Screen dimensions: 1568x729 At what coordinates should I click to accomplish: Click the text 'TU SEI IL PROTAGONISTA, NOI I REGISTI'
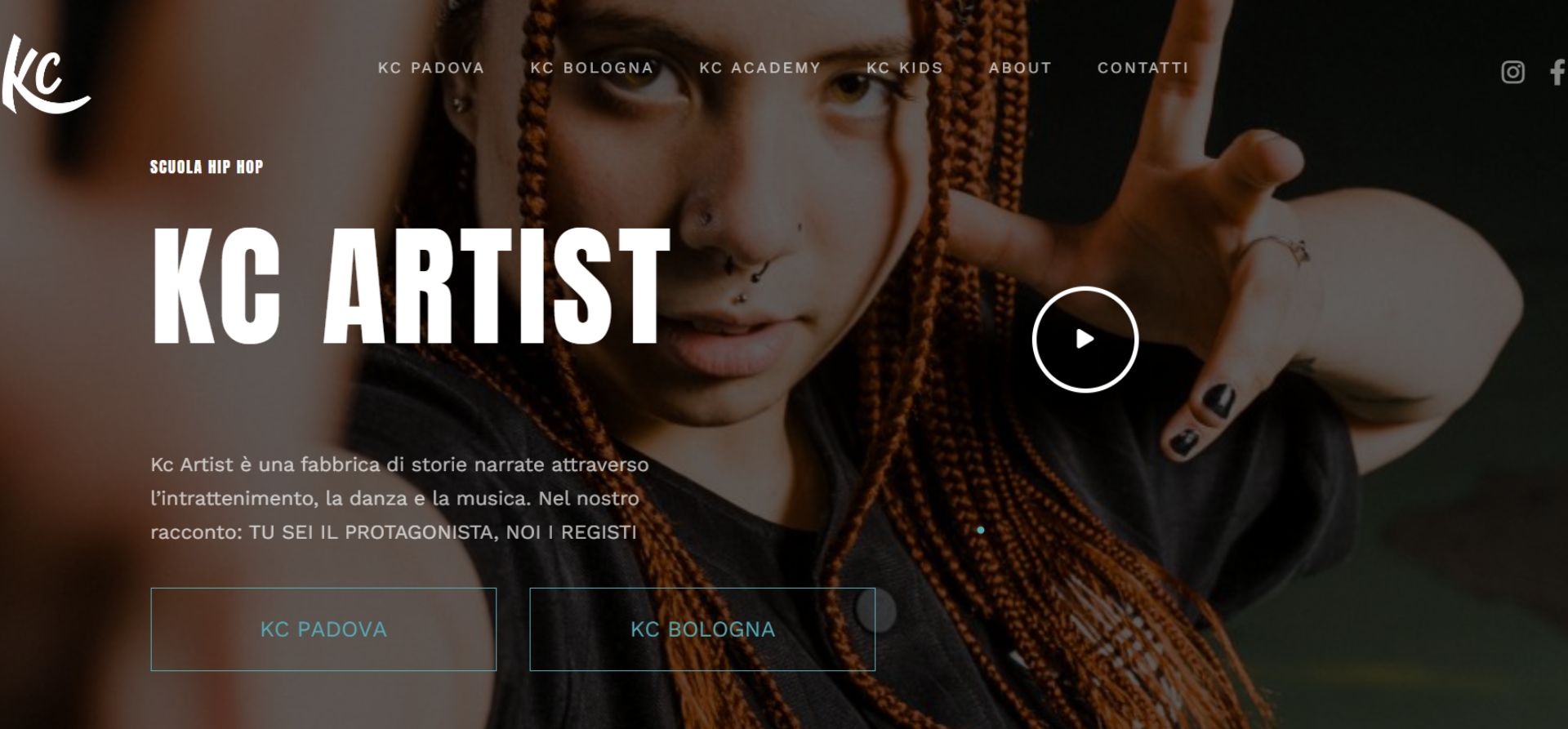pos(443,532)
